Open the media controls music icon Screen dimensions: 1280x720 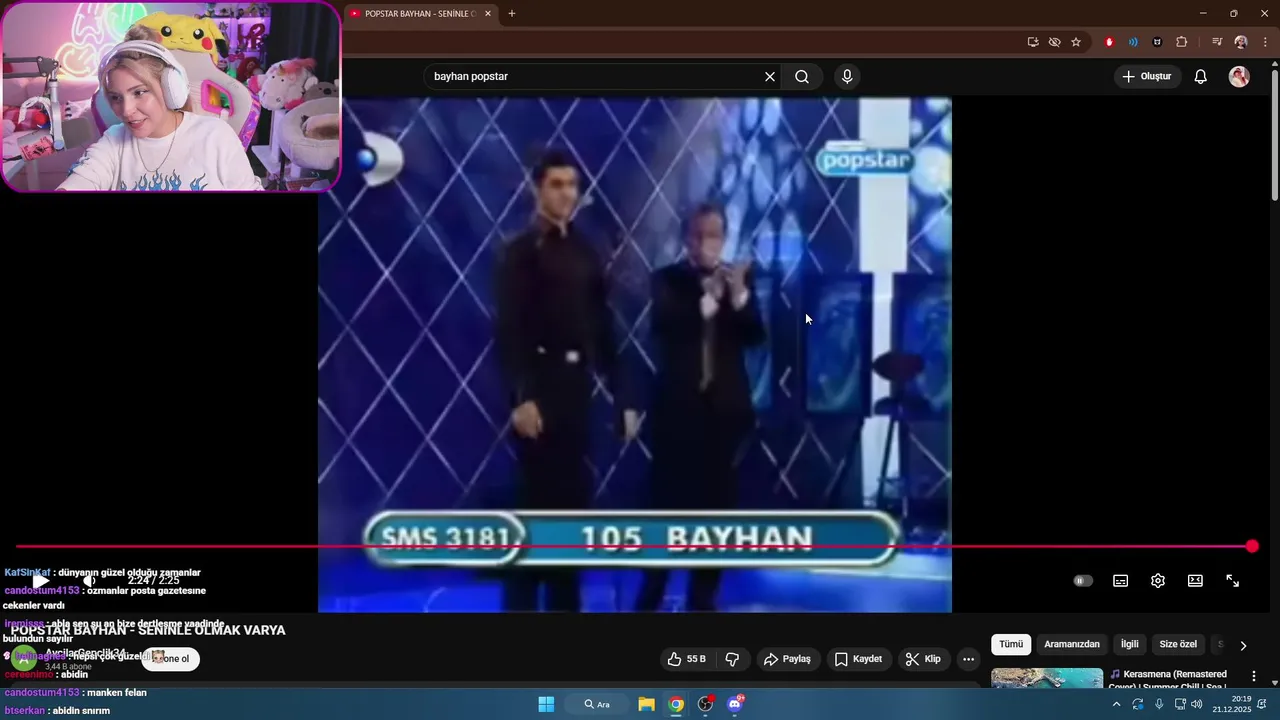pyautogui.click(x=1217, y=42)
